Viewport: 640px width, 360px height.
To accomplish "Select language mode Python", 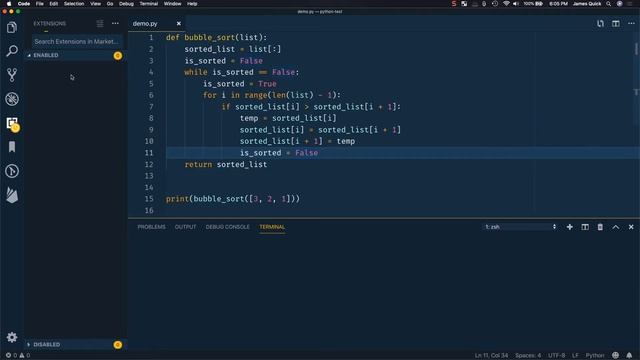I will (x=595, y=356).
